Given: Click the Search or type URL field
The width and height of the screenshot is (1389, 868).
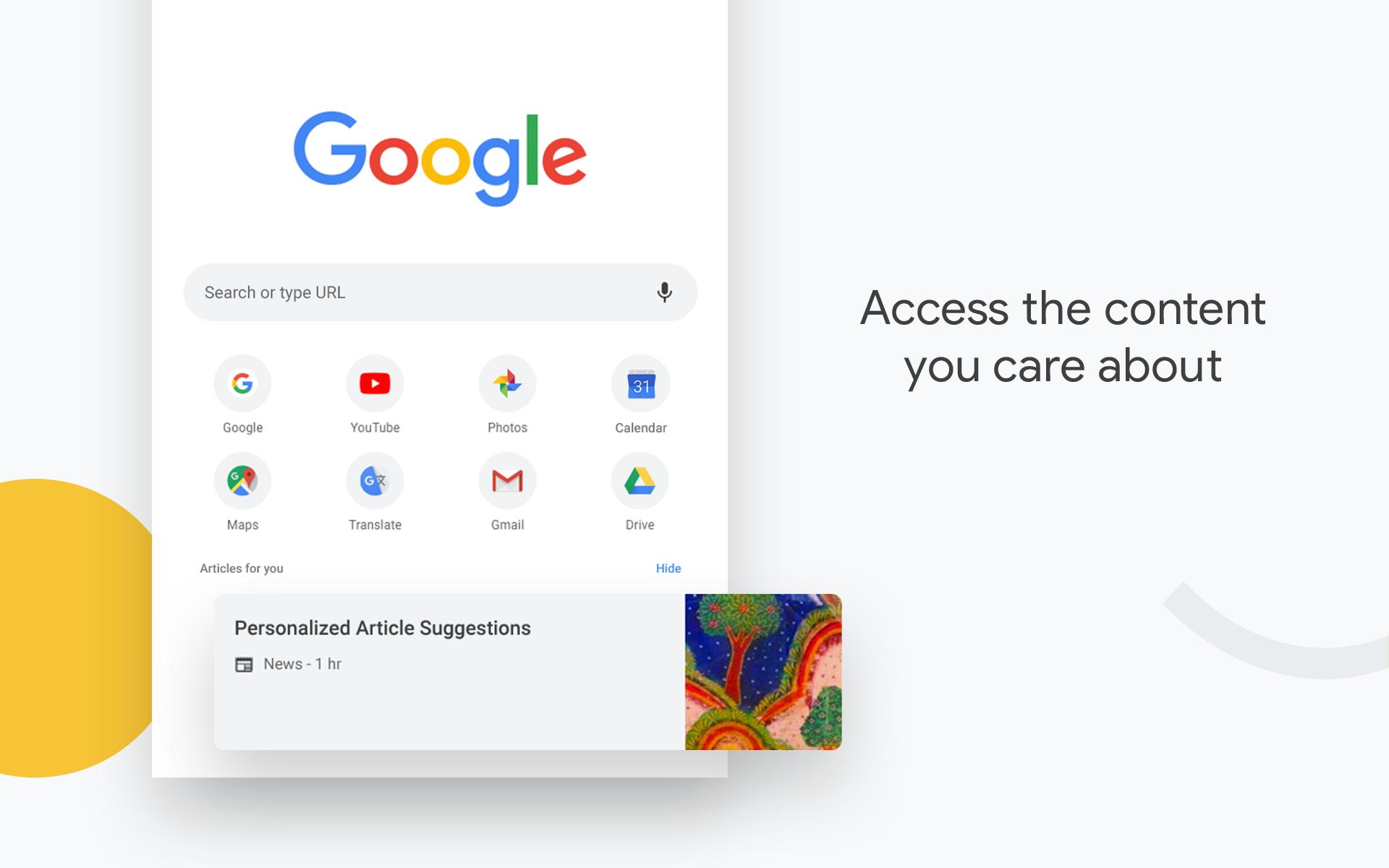Looking at the screenshot, I should tap(440, 292).
